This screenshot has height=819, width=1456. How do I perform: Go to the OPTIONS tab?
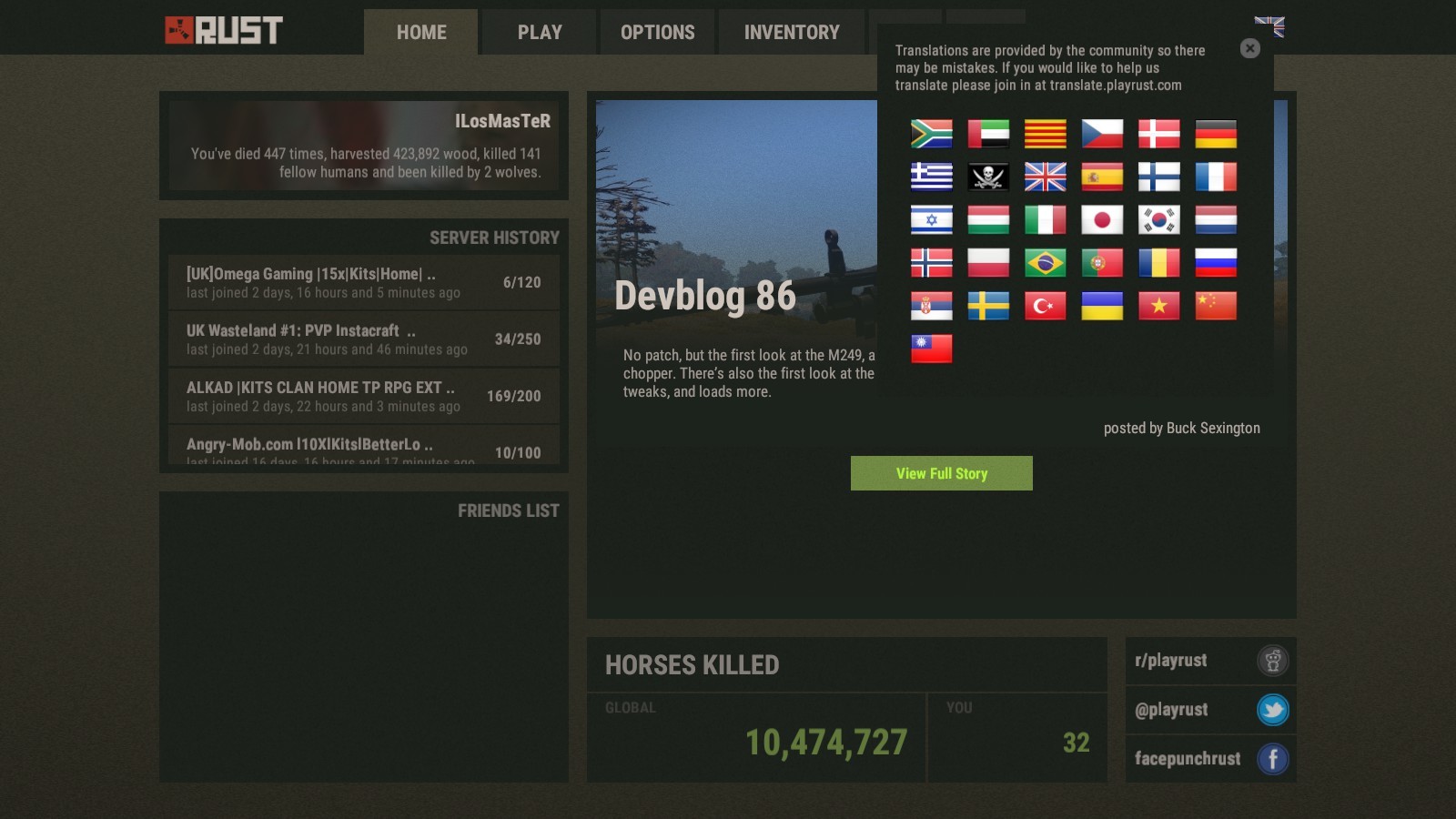[658, 32]
